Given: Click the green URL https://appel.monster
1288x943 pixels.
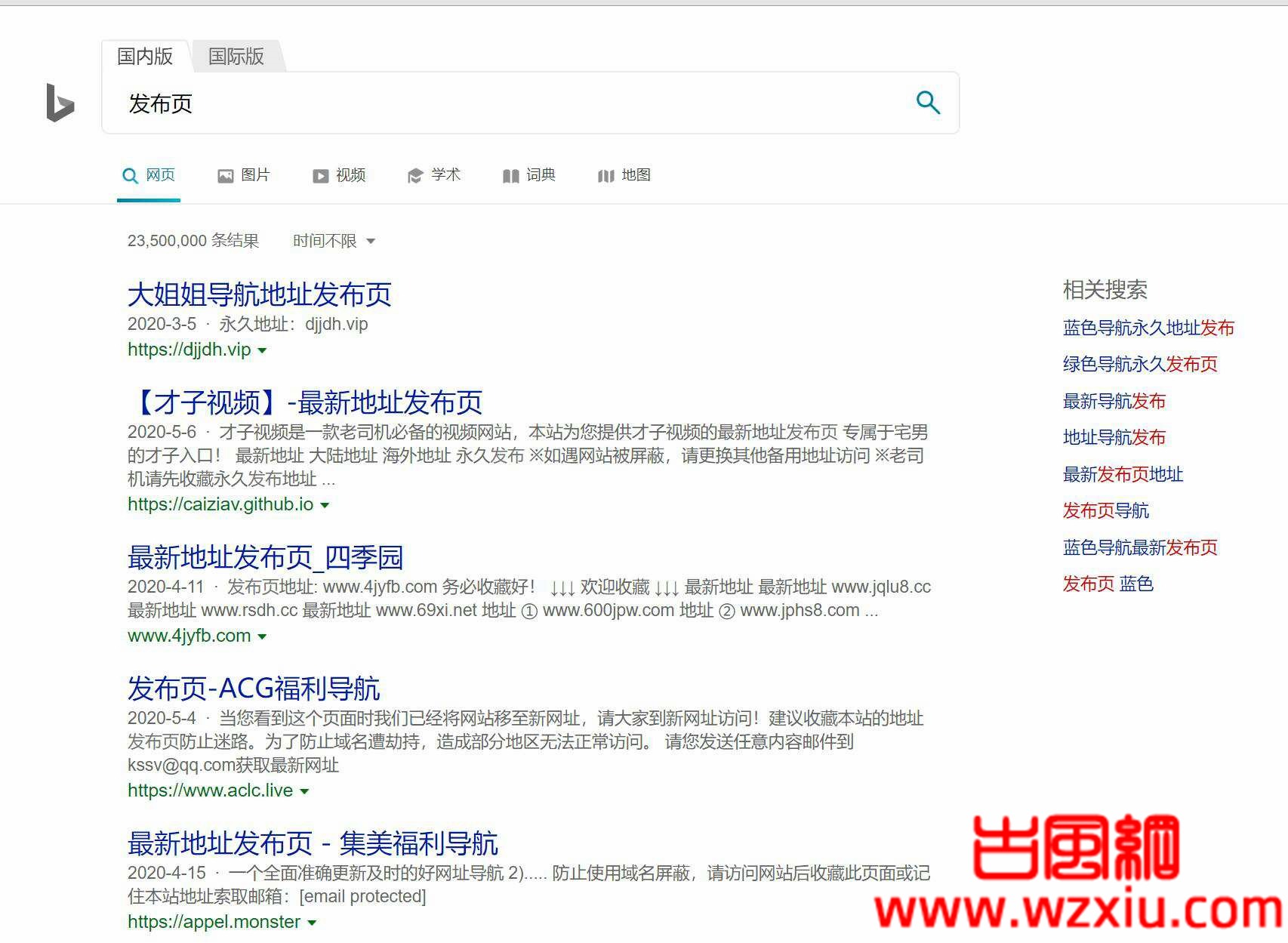Looking at the screenshot, I should coord(214,922).
